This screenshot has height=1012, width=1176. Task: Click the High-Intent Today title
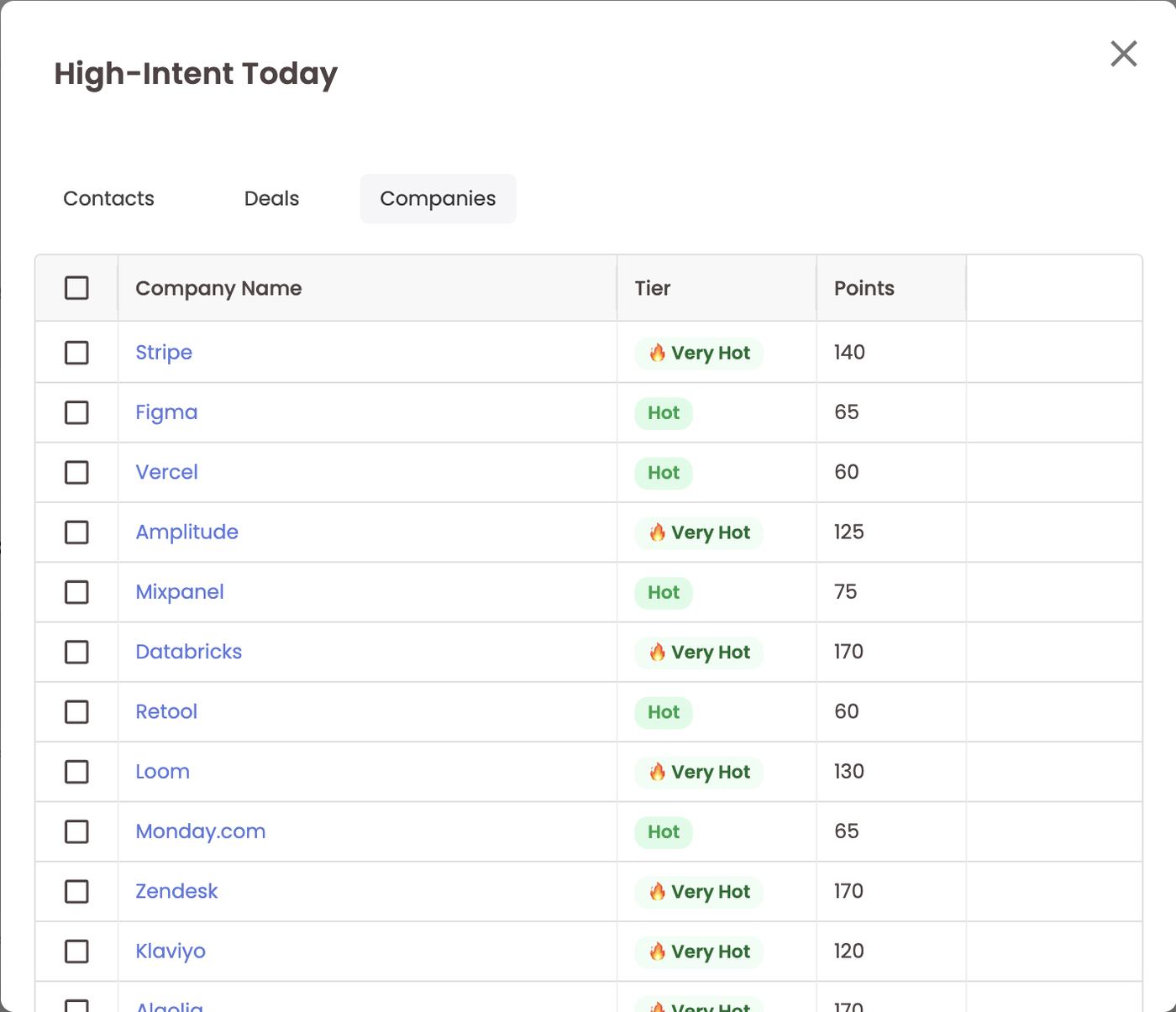click(x=196, y=74)
